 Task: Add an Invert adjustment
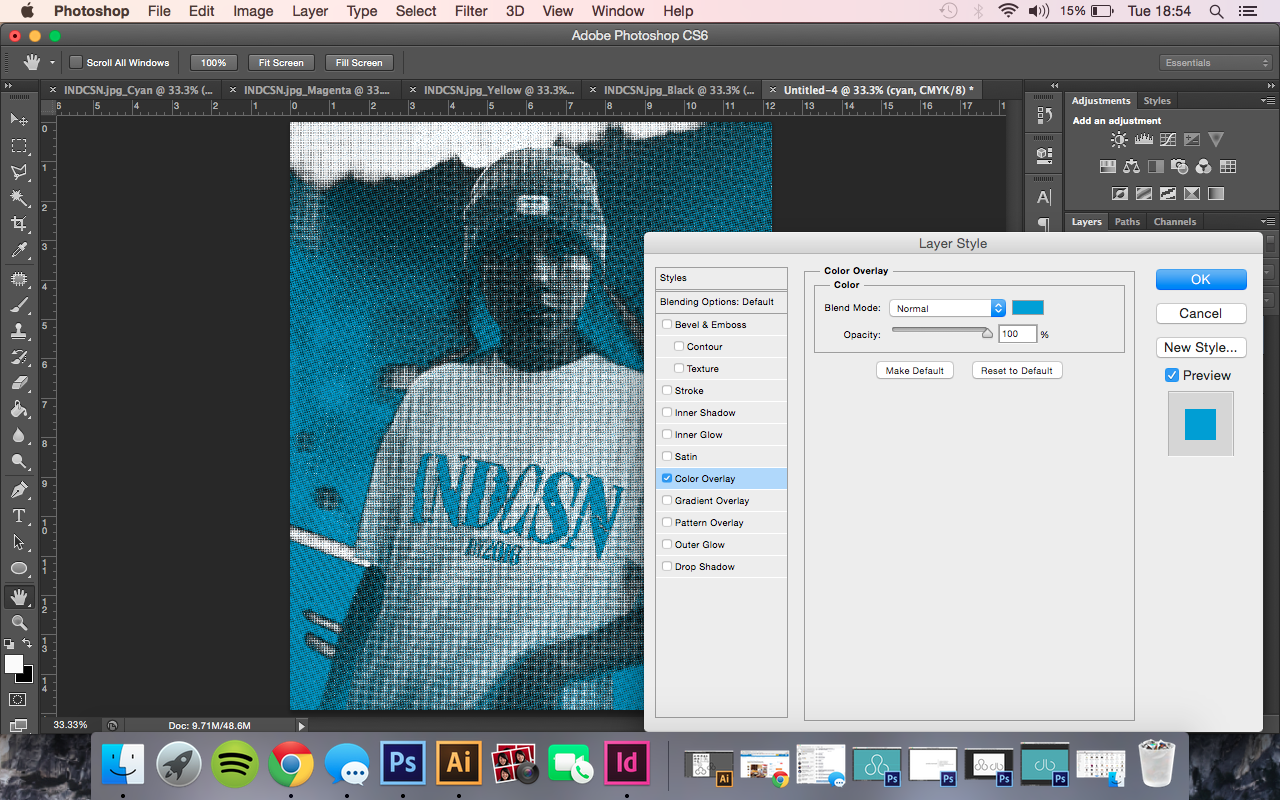tap(1120, 194)
